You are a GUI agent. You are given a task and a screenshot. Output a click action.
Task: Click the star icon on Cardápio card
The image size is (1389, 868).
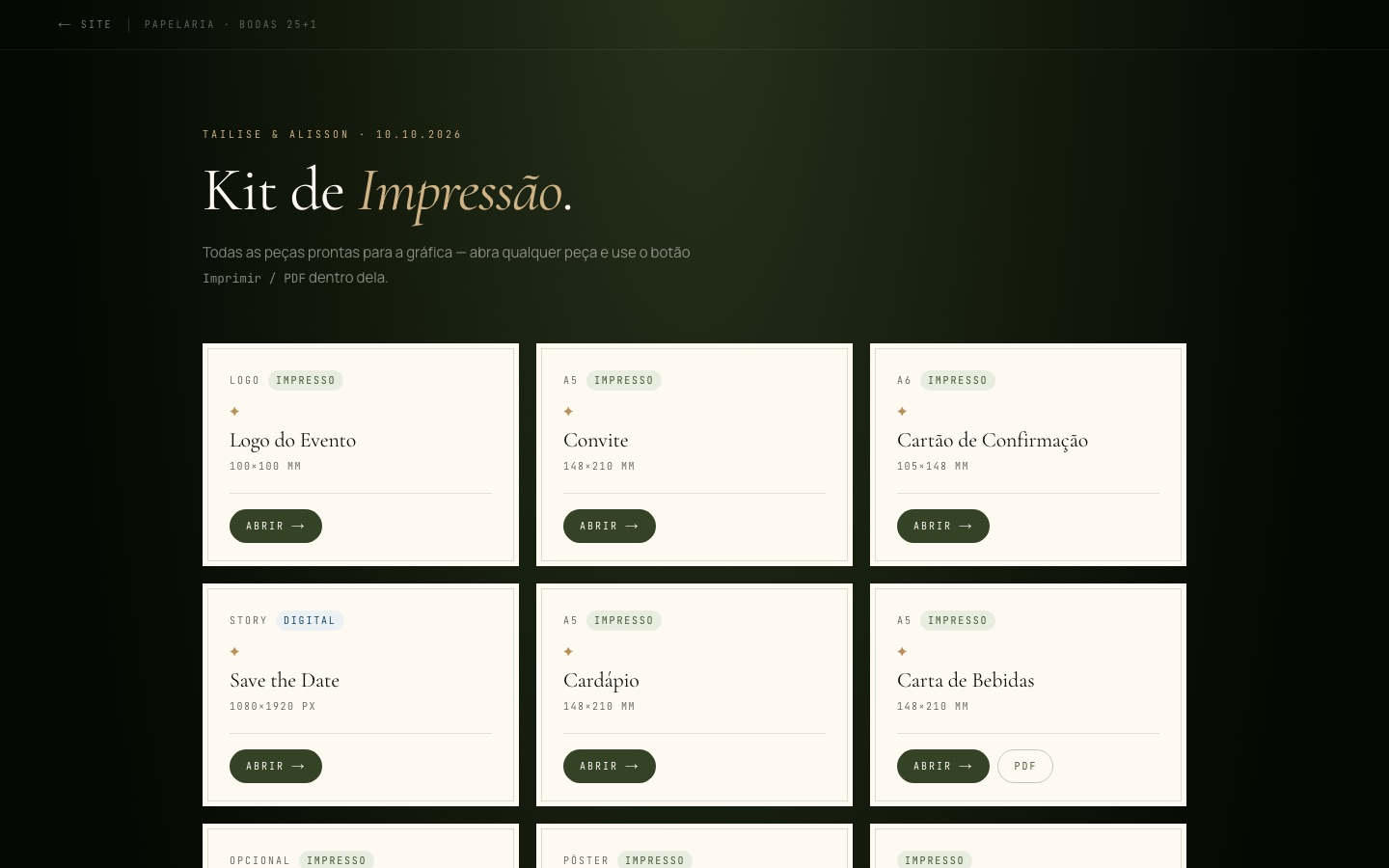pos(568,652)
